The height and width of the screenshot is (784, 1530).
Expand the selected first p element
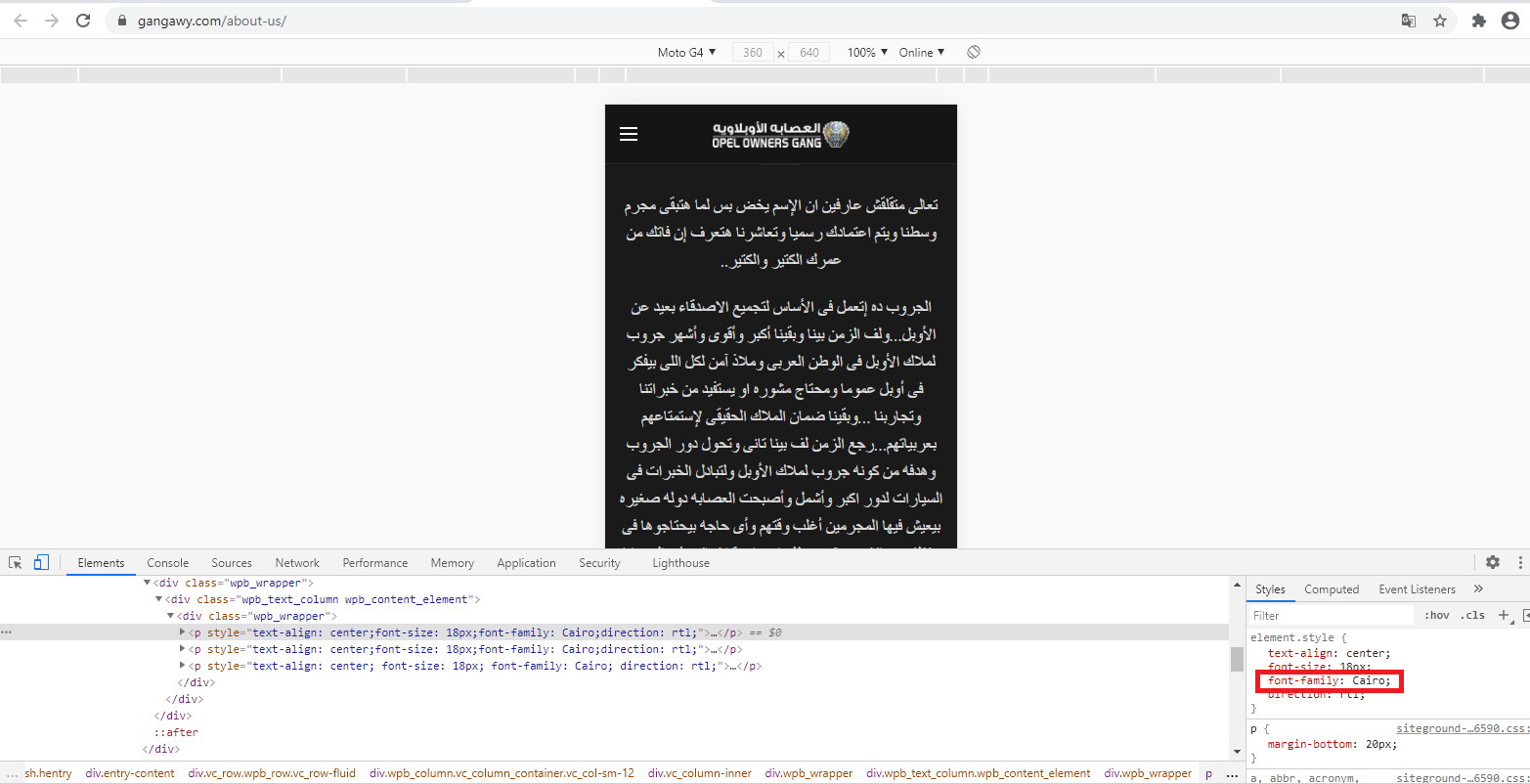point(182,632)
